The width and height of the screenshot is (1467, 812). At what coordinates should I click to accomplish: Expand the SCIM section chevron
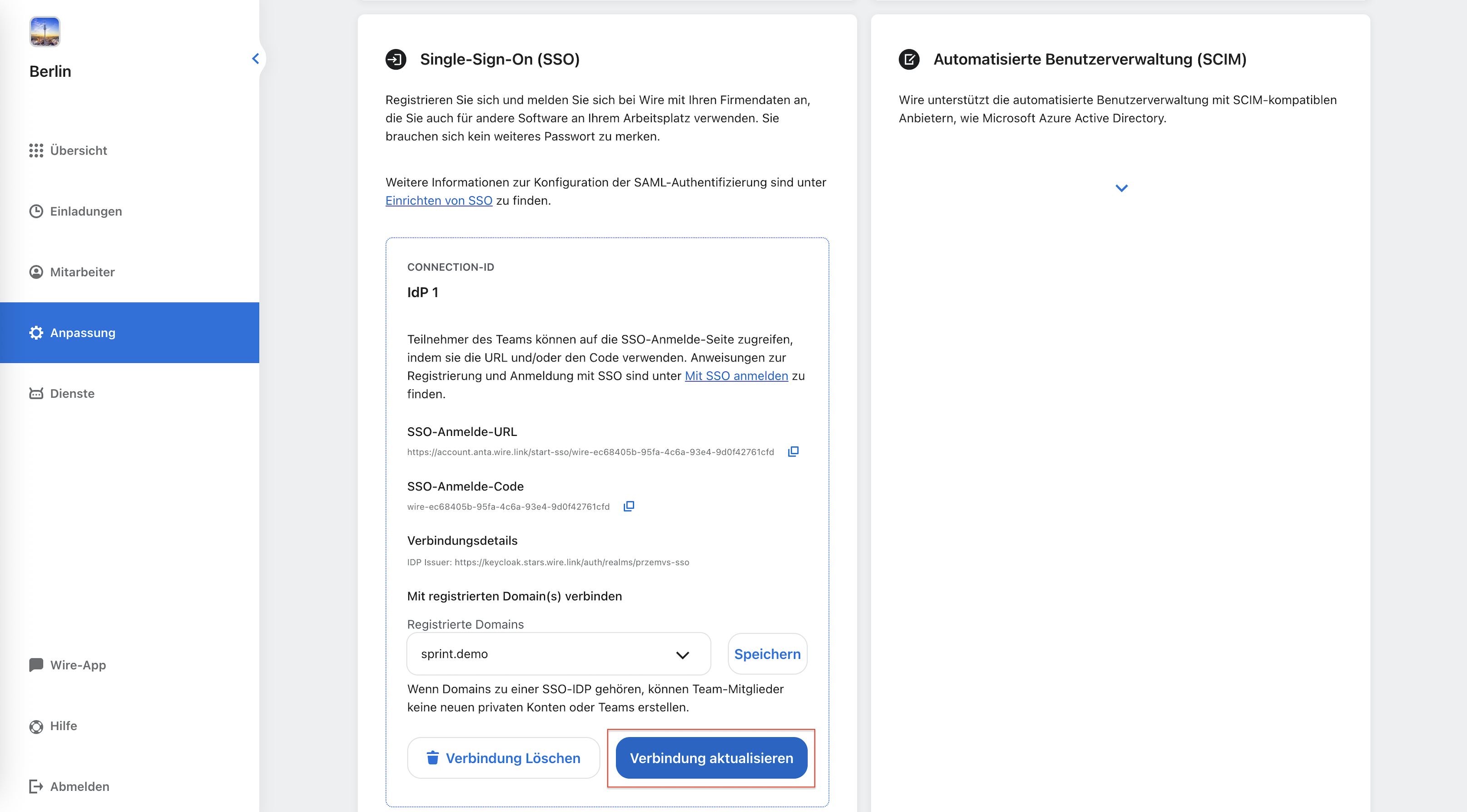pos(1121,188)
